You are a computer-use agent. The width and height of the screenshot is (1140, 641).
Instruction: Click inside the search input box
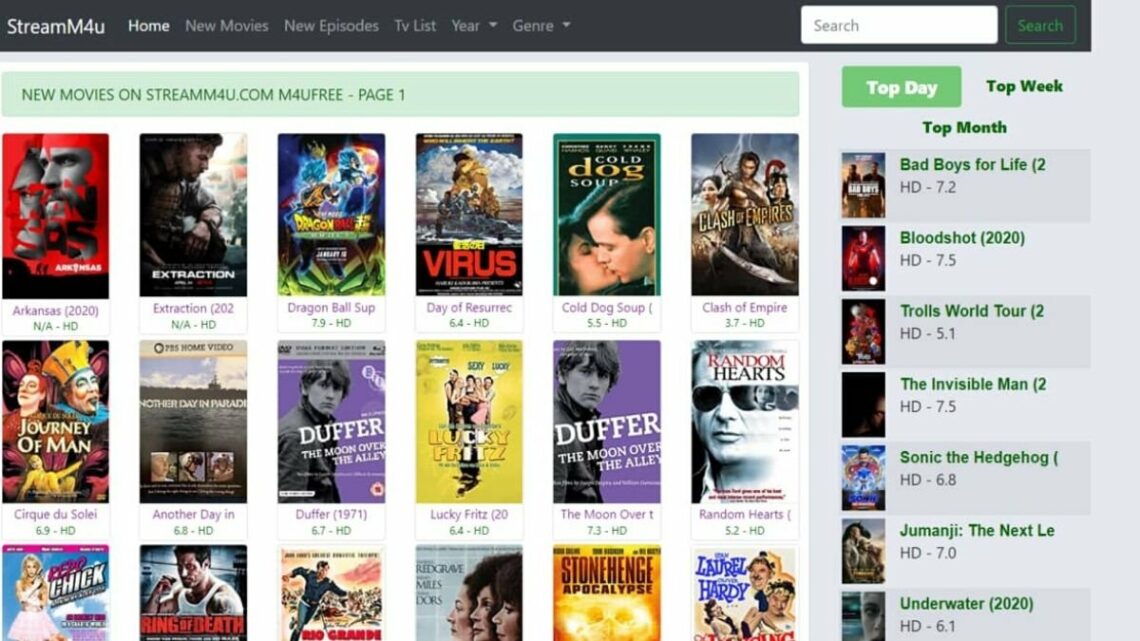[x=897, y=25]
